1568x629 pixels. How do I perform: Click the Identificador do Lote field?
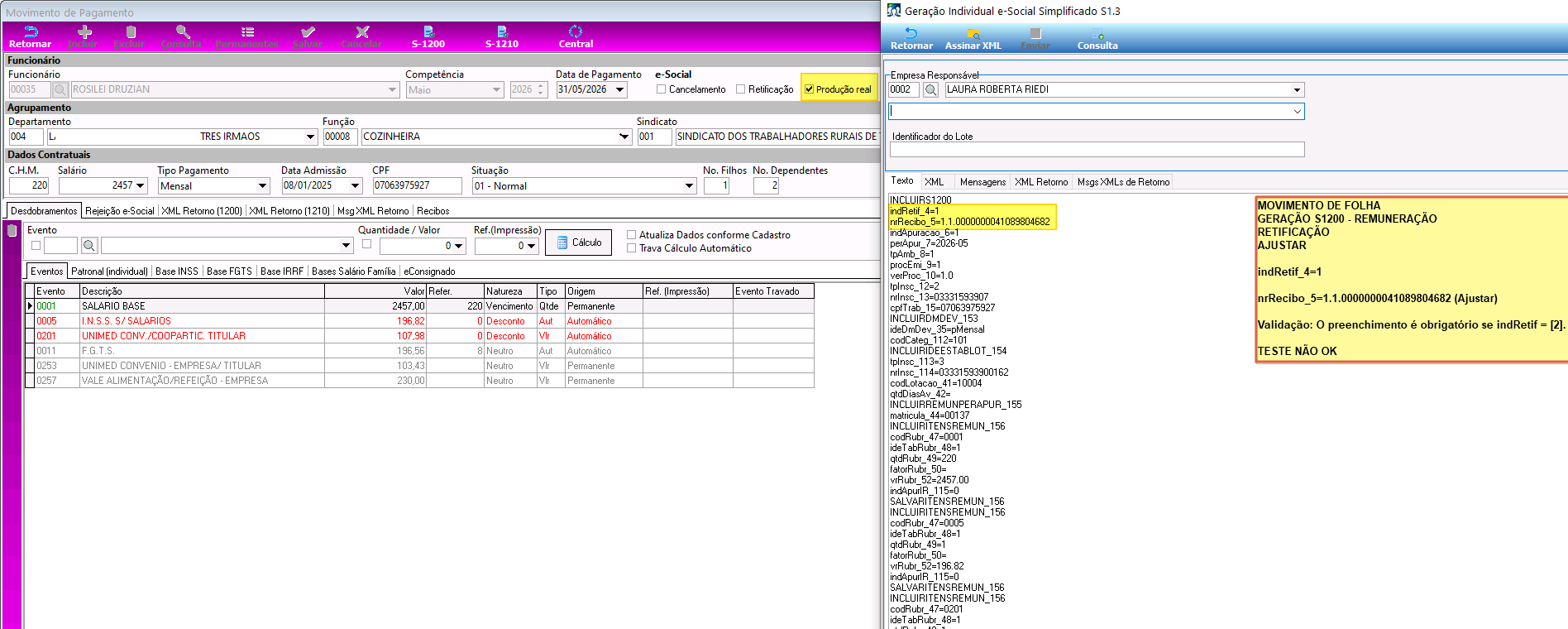tap(1097, 150)
